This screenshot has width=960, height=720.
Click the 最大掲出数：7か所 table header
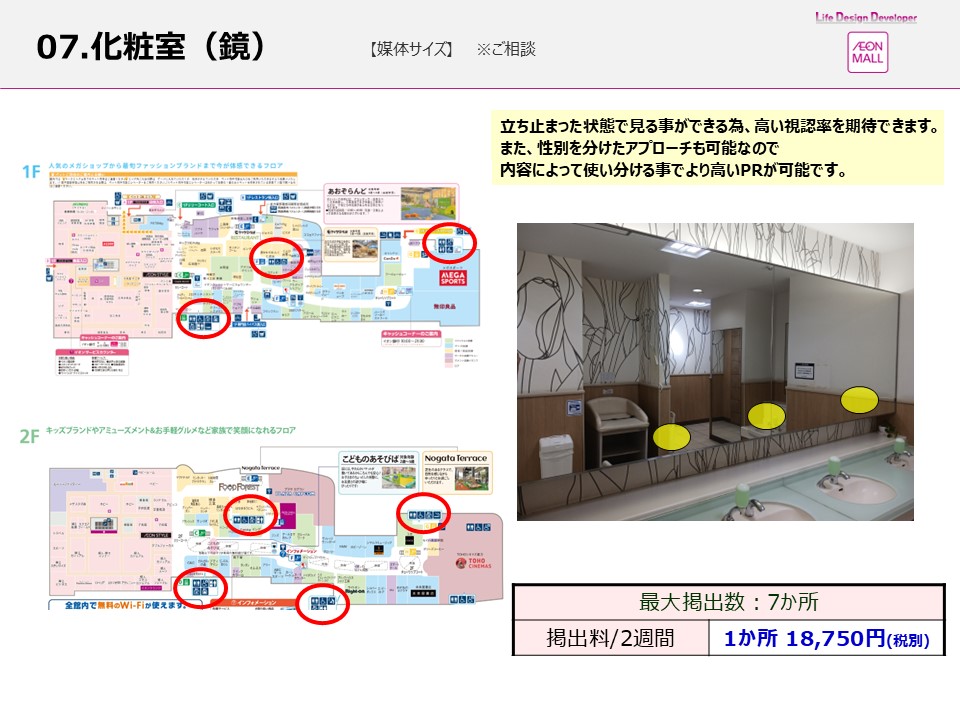tap(729, 603)
